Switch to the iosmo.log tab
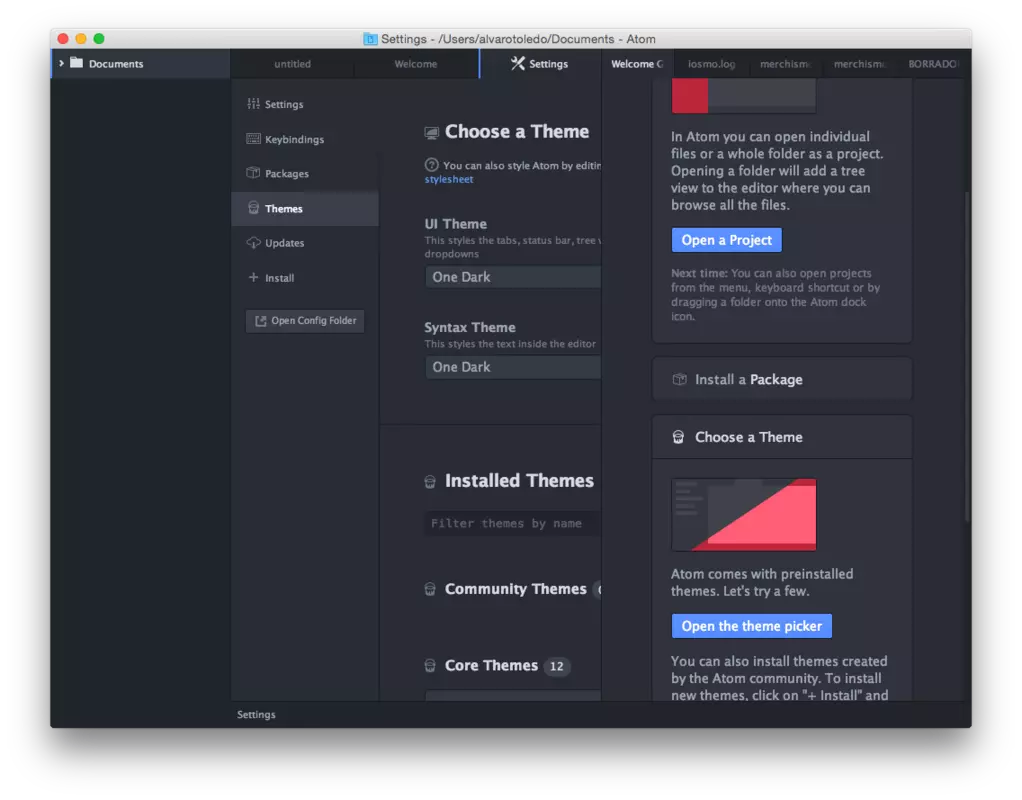The image size is (1022, 800). click(x=711, y=64)
